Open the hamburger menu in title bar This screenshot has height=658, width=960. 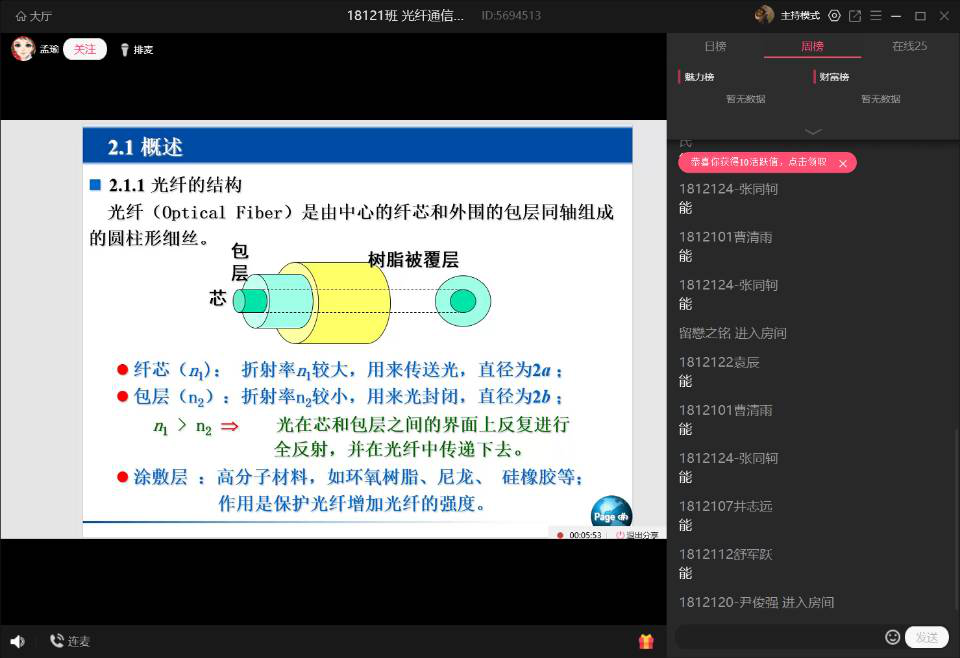pos(876,16)
